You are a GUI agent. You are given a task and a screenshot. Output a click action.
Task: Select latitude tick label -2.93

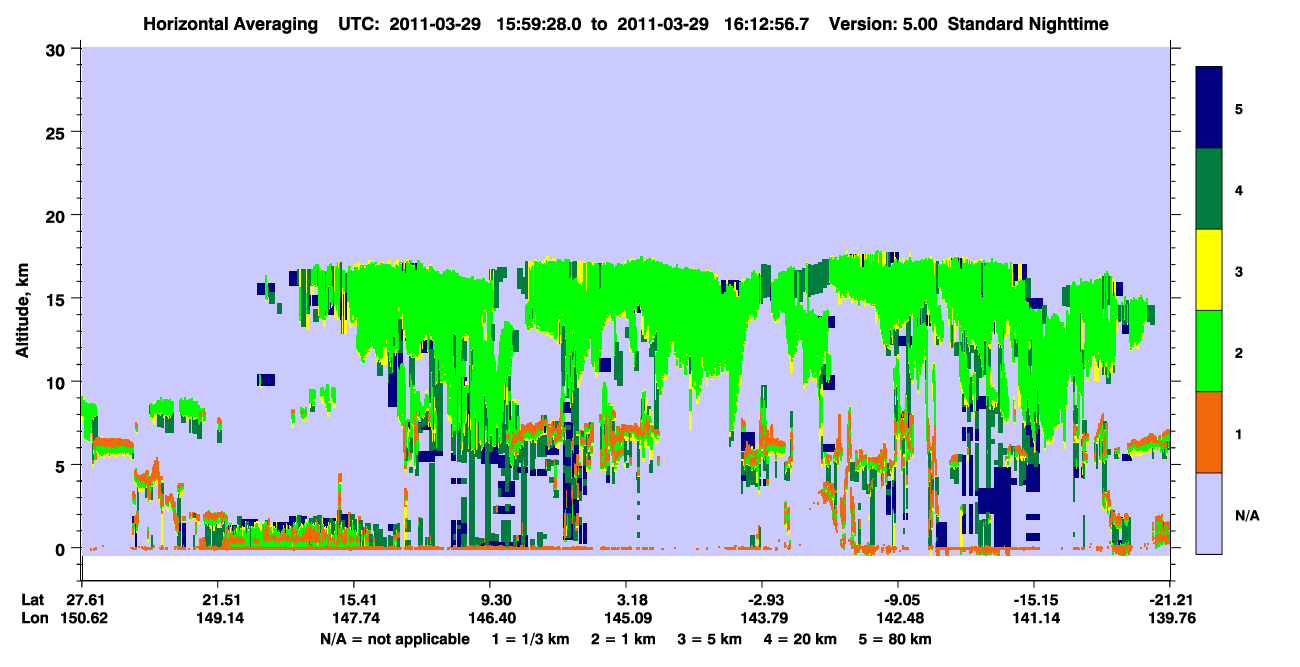tap(762, 599)
